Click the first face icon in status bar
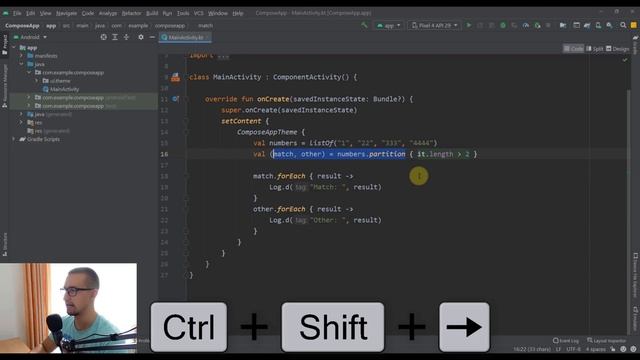The width and height of the screenshot is (640, 360). pos(623,349)
